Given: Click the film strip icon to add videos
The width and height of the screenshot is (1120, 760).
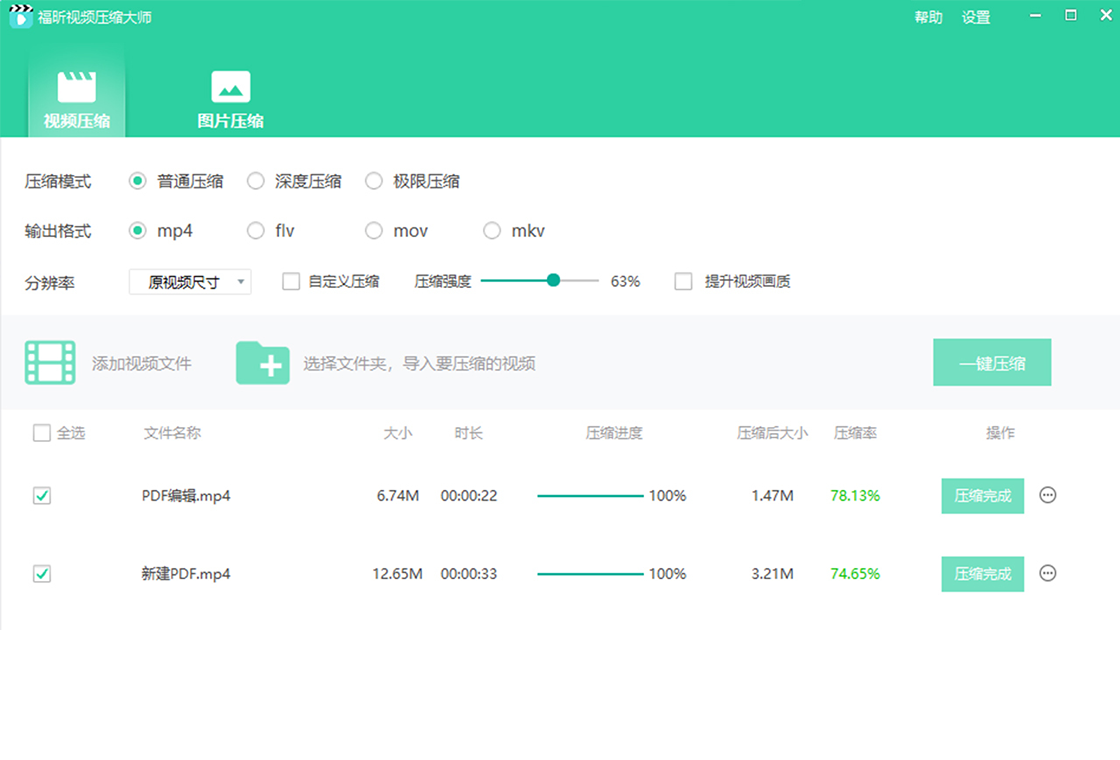Looking at the screenshot, I should [50, 362].
